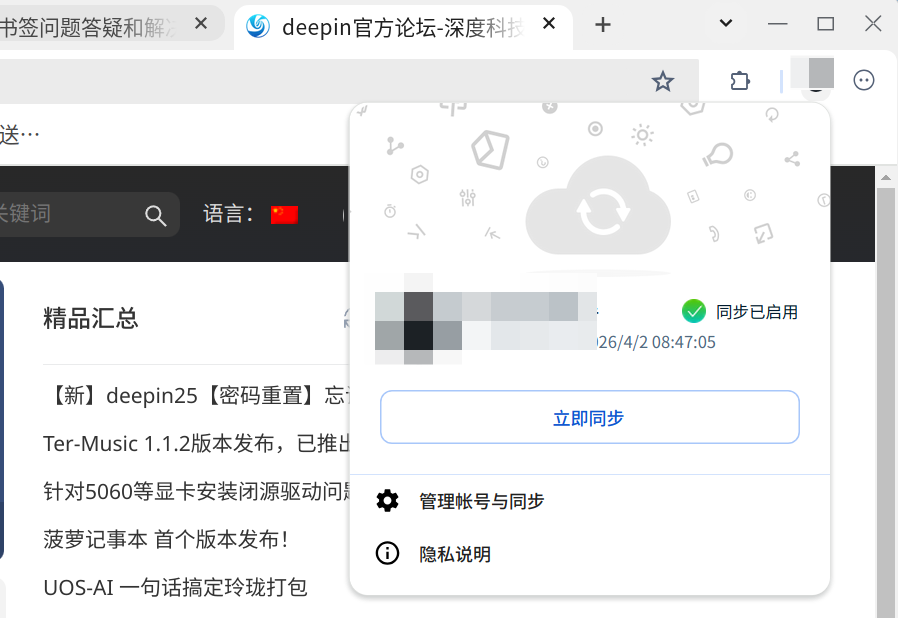This screenshot has height=618, width=898.
Task: Click the info icon beside 隐私说明
Action: (x=387, y=553)
